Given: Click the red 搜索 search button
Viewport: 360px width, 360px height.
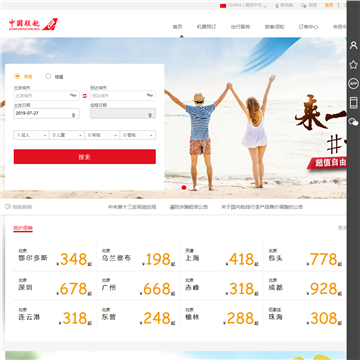Looking at the screenshot, I should (x=85, y=157).
